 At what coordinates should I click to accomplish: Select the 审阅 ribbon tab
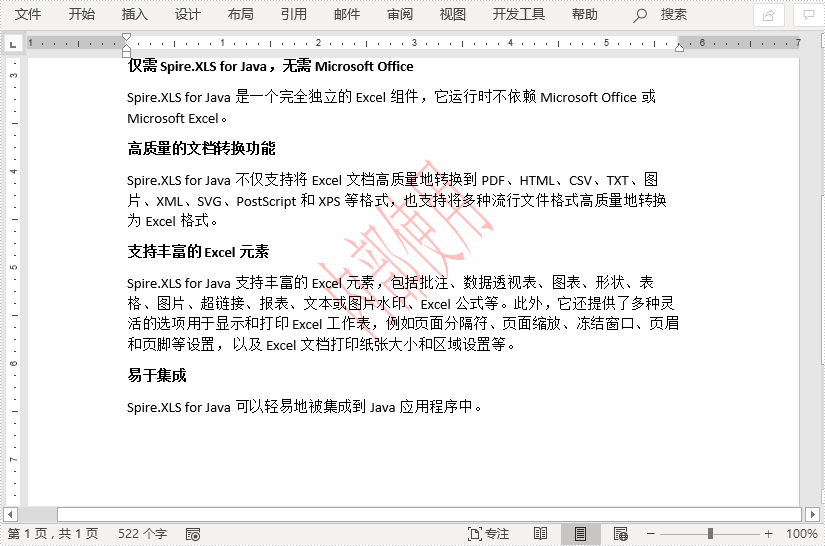(x=400, y=15)
